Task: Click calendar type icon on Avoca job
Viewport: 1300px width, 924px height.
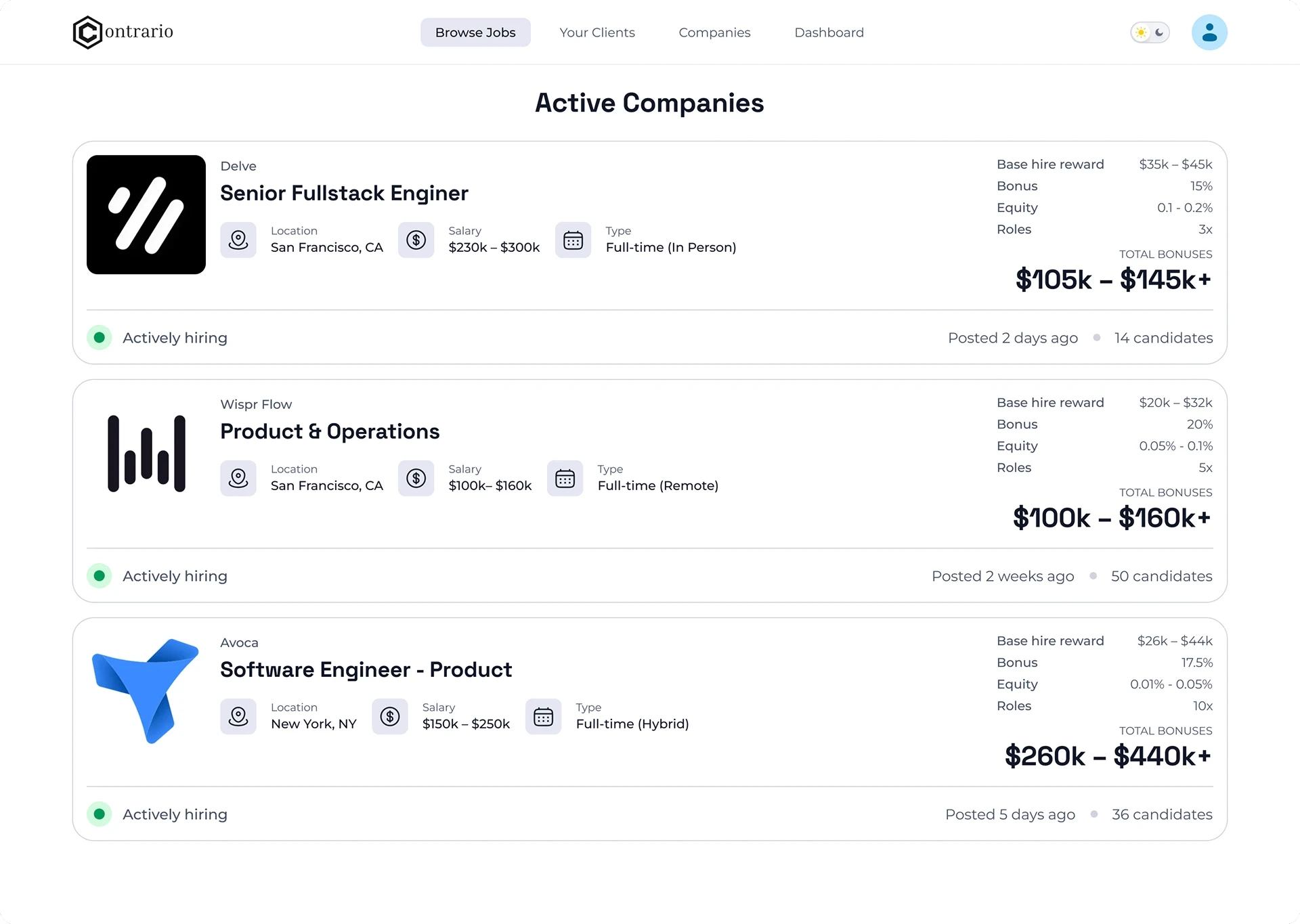Action: [x=543, y=716]
